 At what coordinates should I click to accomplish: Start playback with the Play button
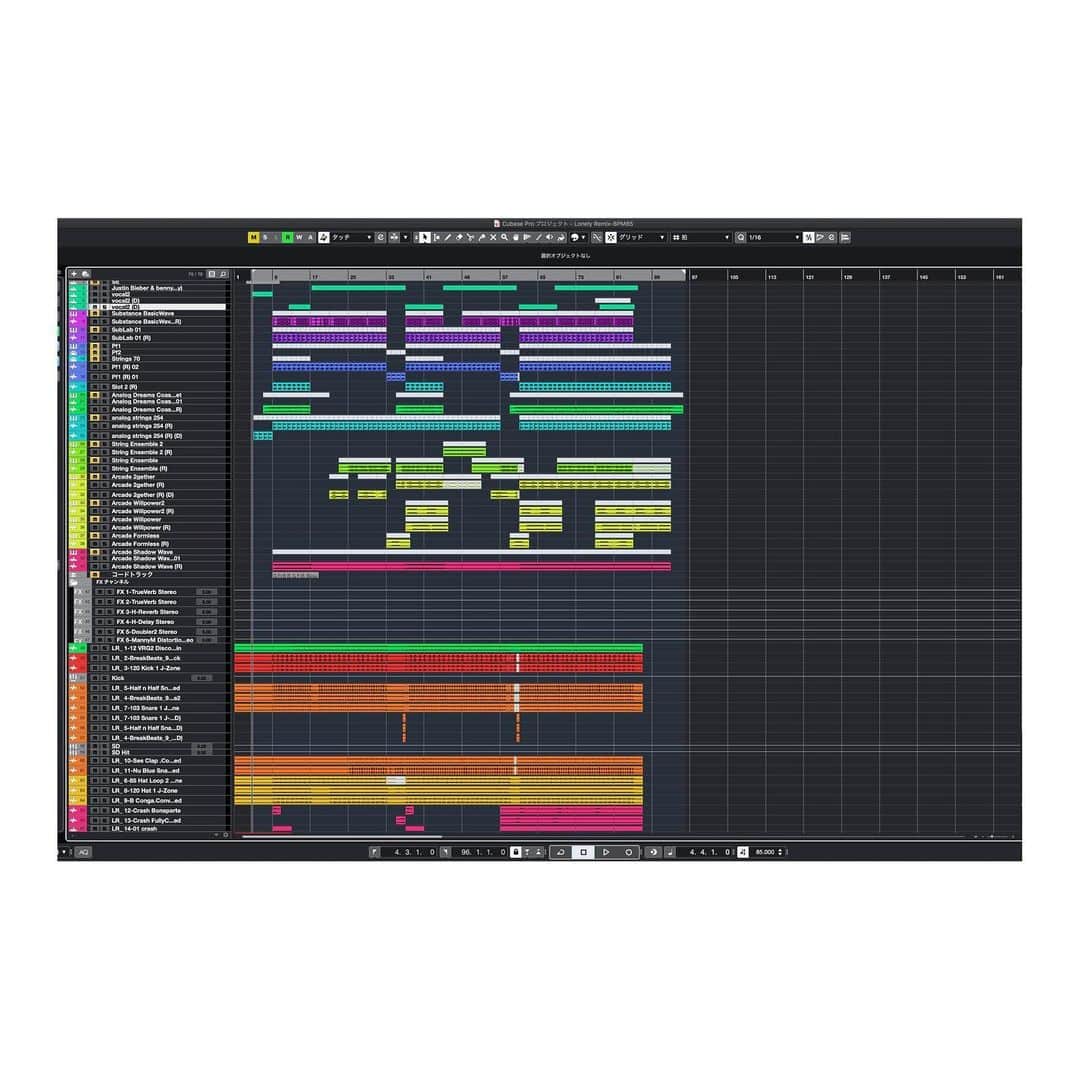tap(605, 852)
